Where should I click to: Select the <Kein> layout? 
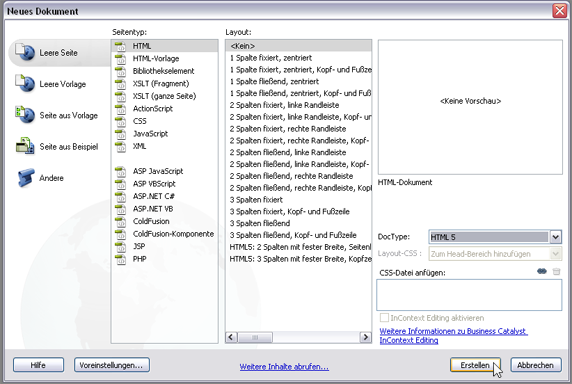click(298, 46)
